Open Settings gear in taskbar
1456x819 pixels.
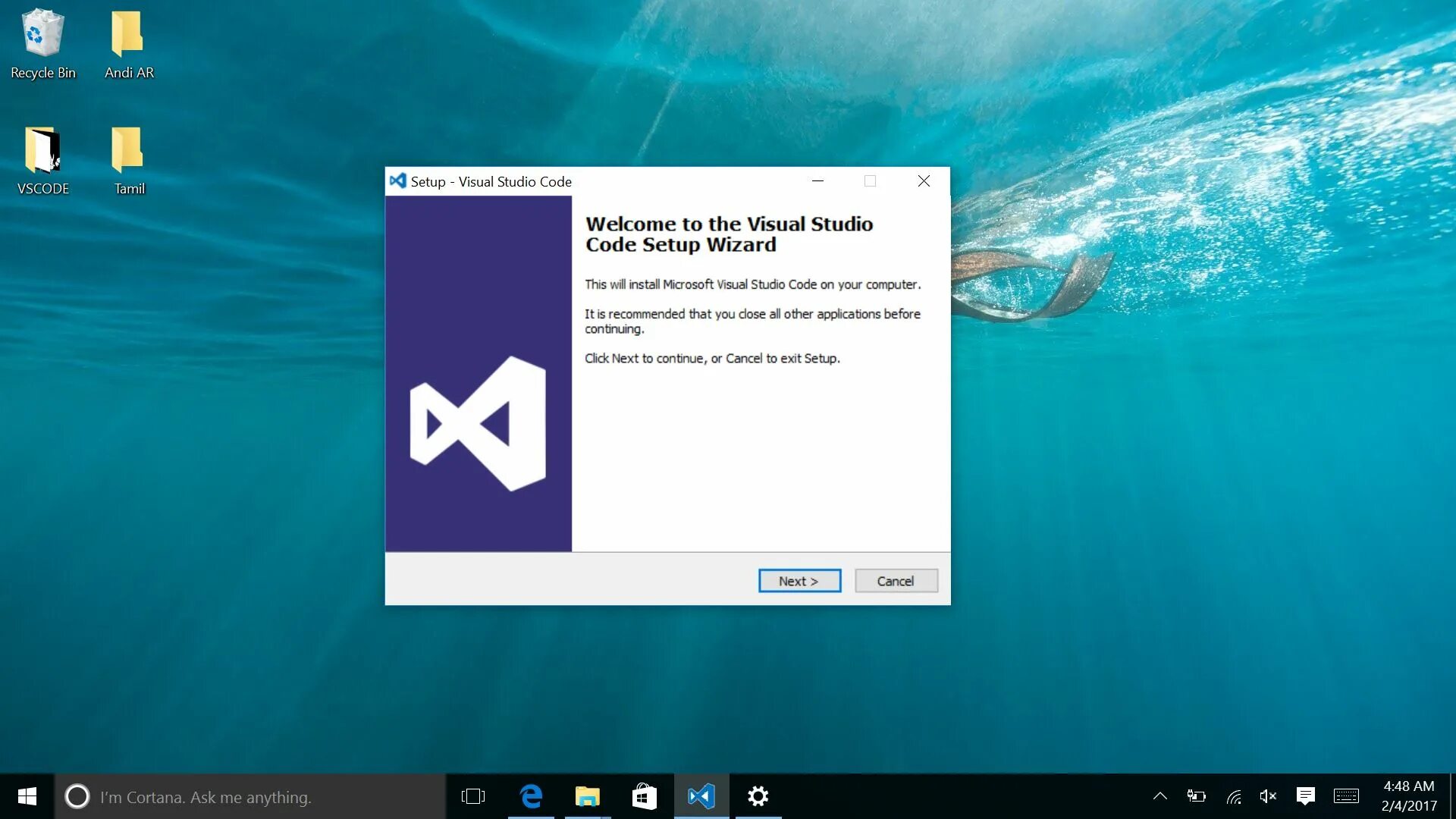click(758, 796)
